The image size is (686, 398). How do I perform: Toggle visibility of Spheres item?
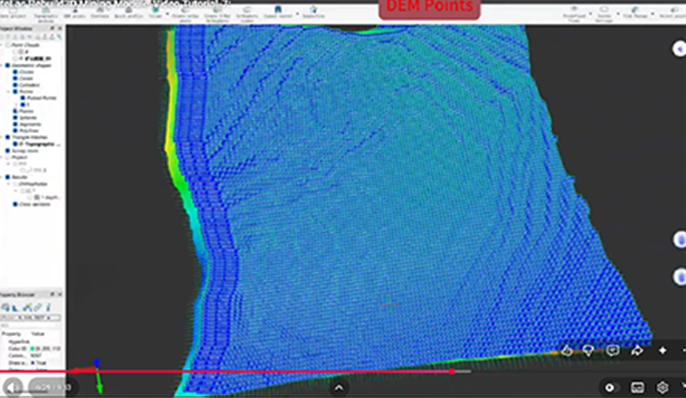[15, 118]
